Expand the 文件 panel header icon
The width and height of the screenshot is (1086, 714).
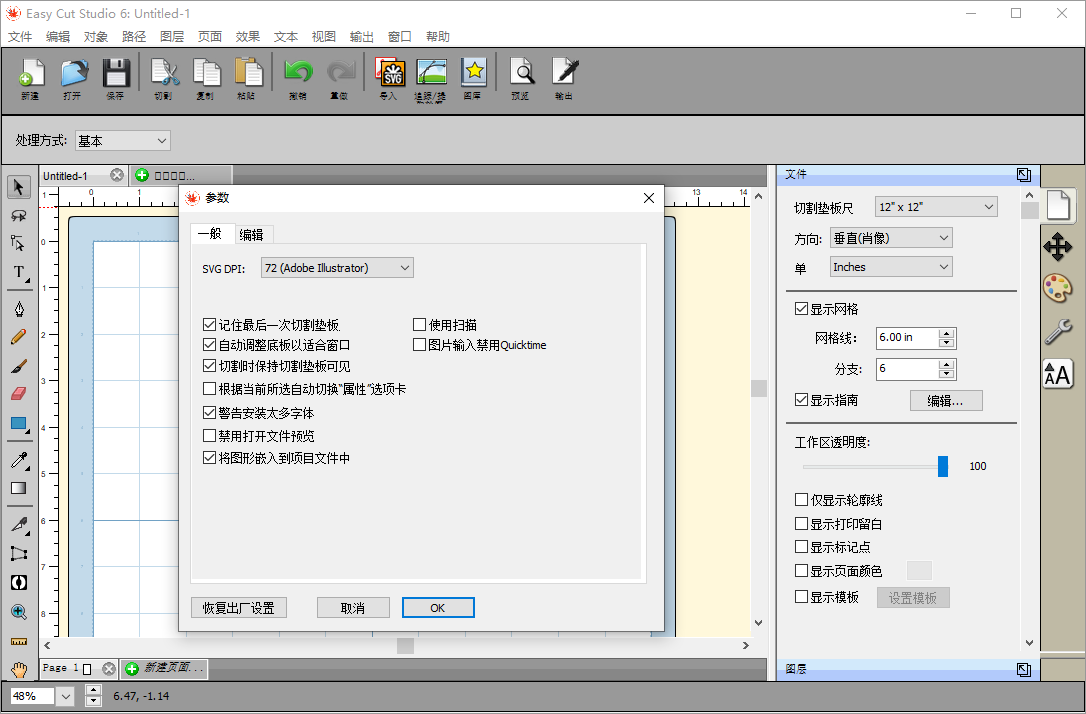coord(1024,175)
